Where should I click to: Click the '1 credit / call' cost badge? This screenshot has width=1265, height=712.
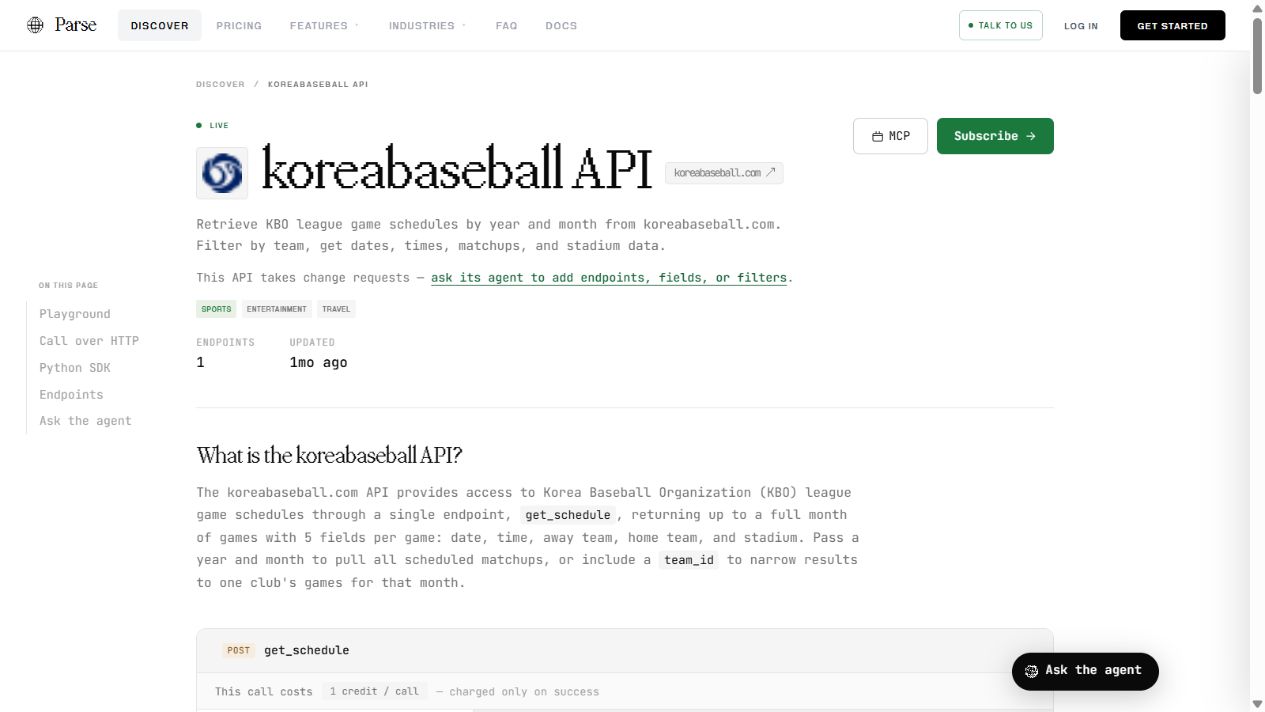coord(374,691)
